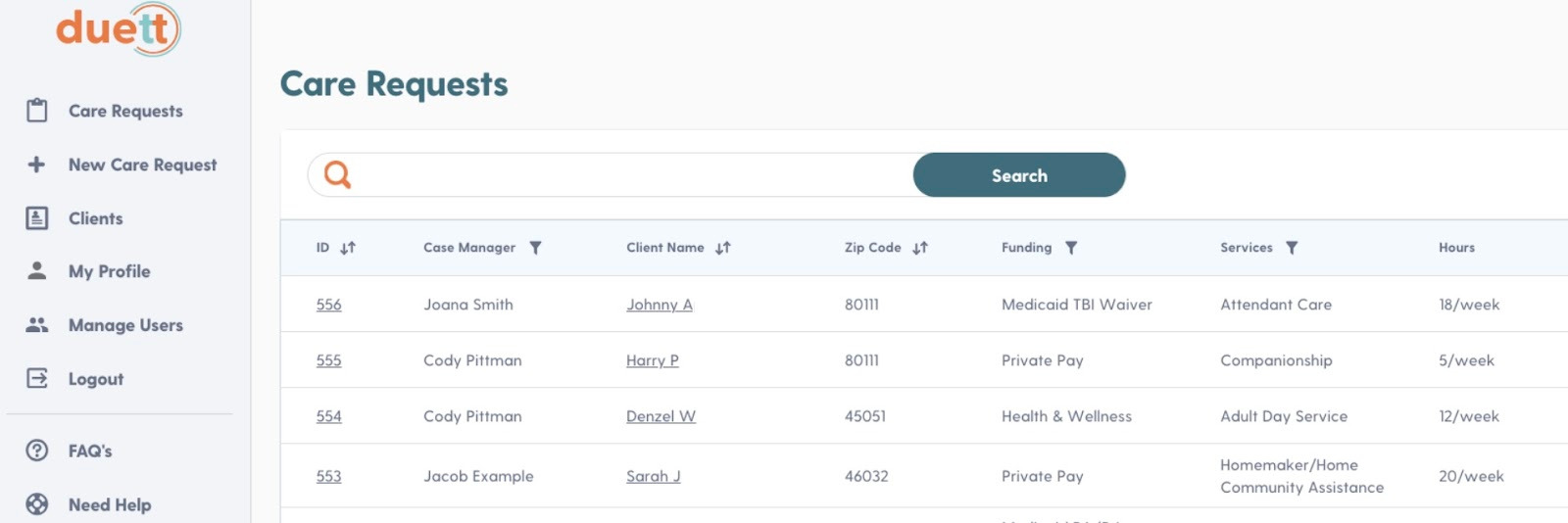Go to Clients in the sidebar
Viewport: 1568px width, 523px height.
[x=95, y=218]
